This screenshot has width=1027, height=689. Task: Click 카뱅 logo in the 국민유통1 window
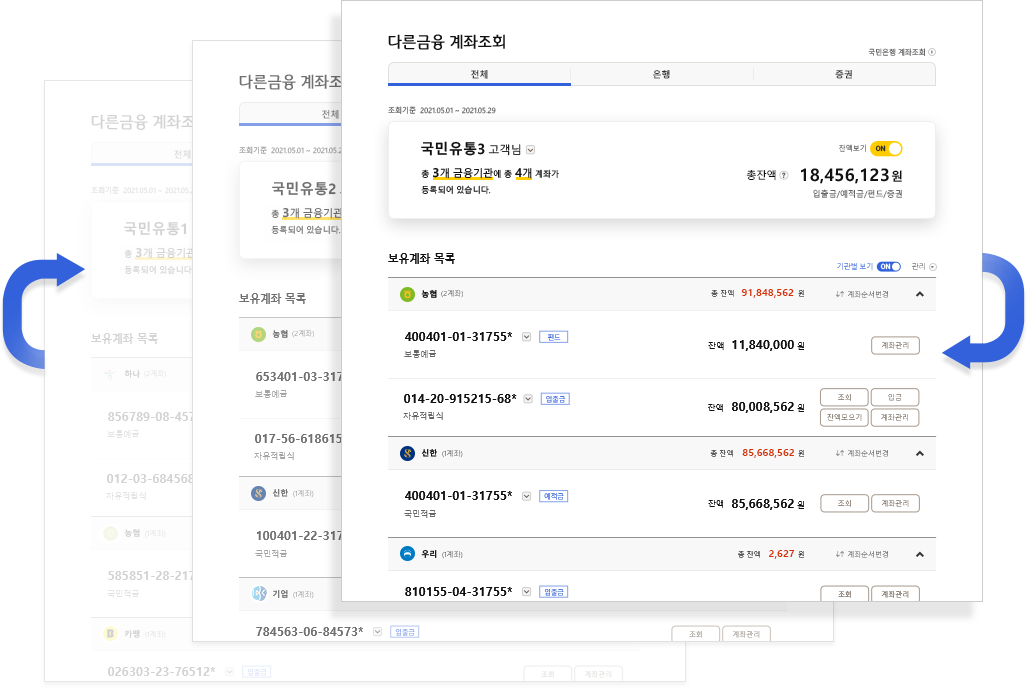click(111, 633)
